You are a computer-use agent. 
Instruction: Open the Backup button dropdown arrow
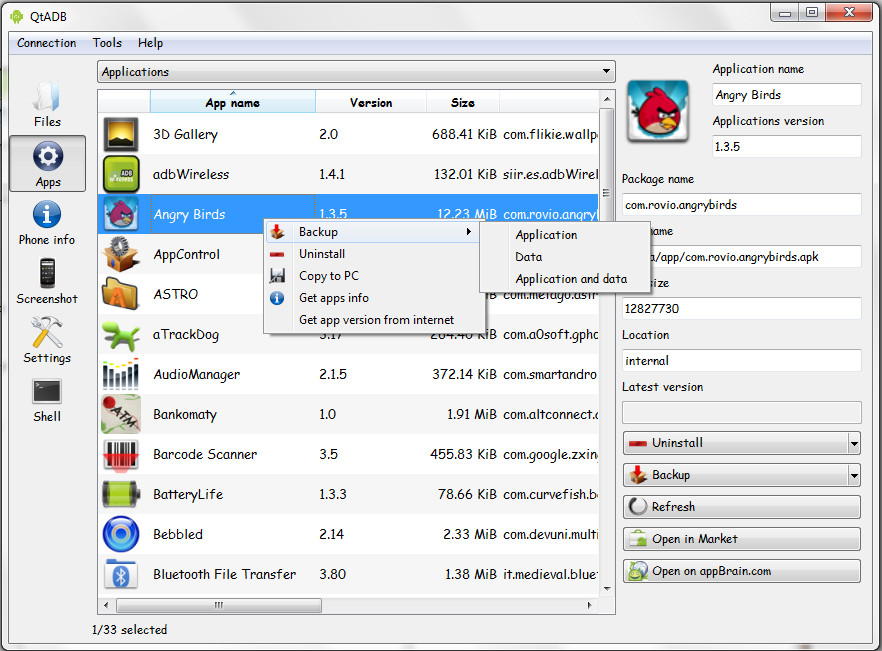854,475
